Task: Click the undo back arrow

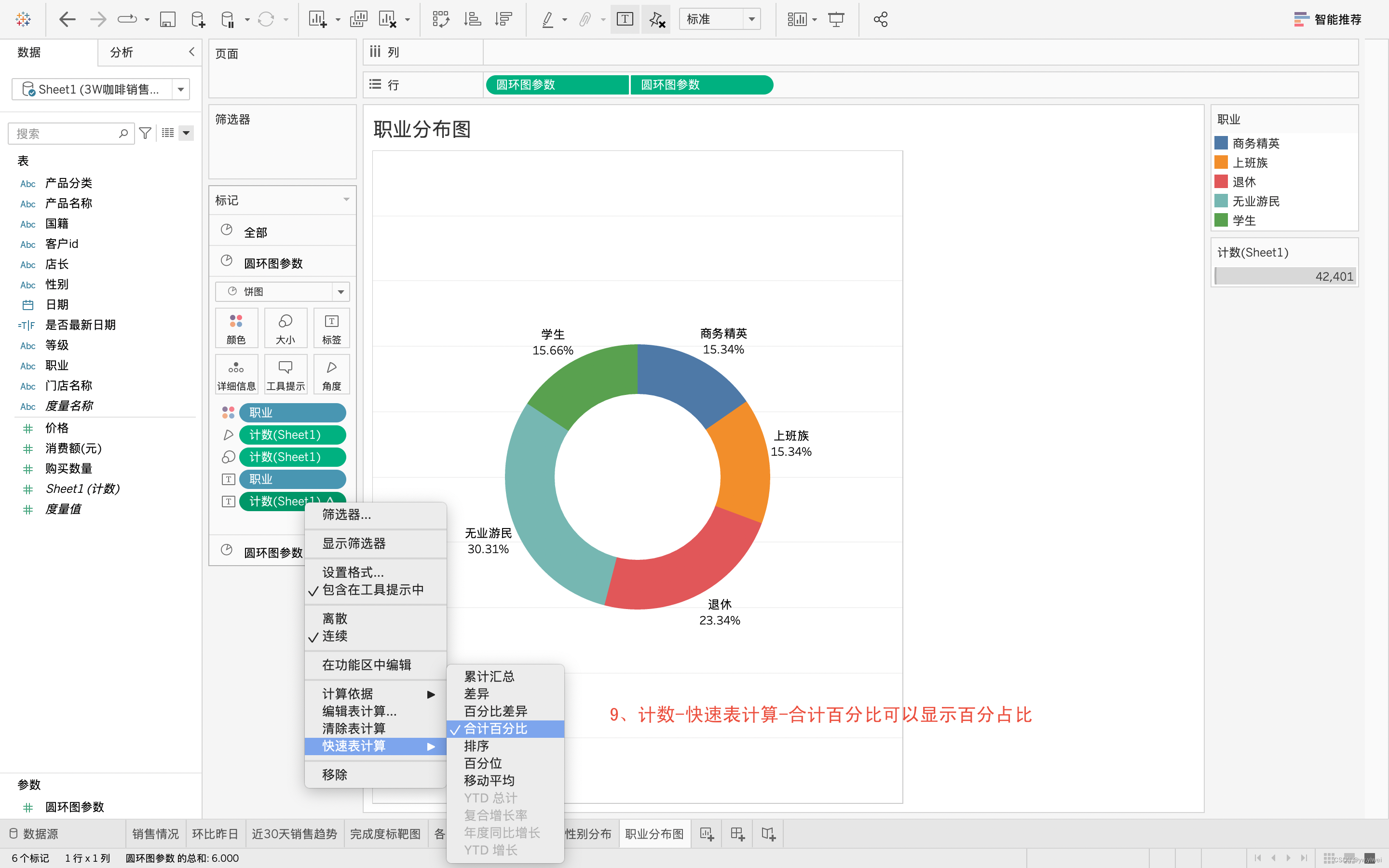Action: click(67, 19)
